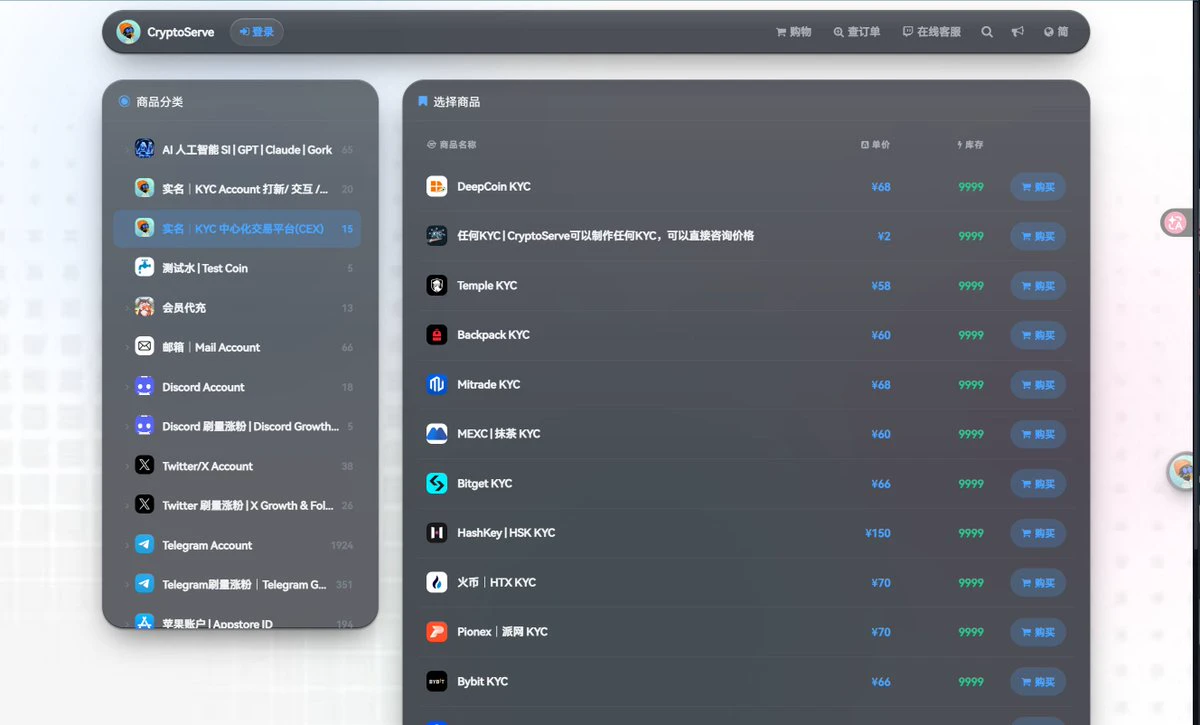The height and width of the screenshot is (725, 1200).
Task: Click the Mitrade KYC product icon
Action: click(437, 385)
